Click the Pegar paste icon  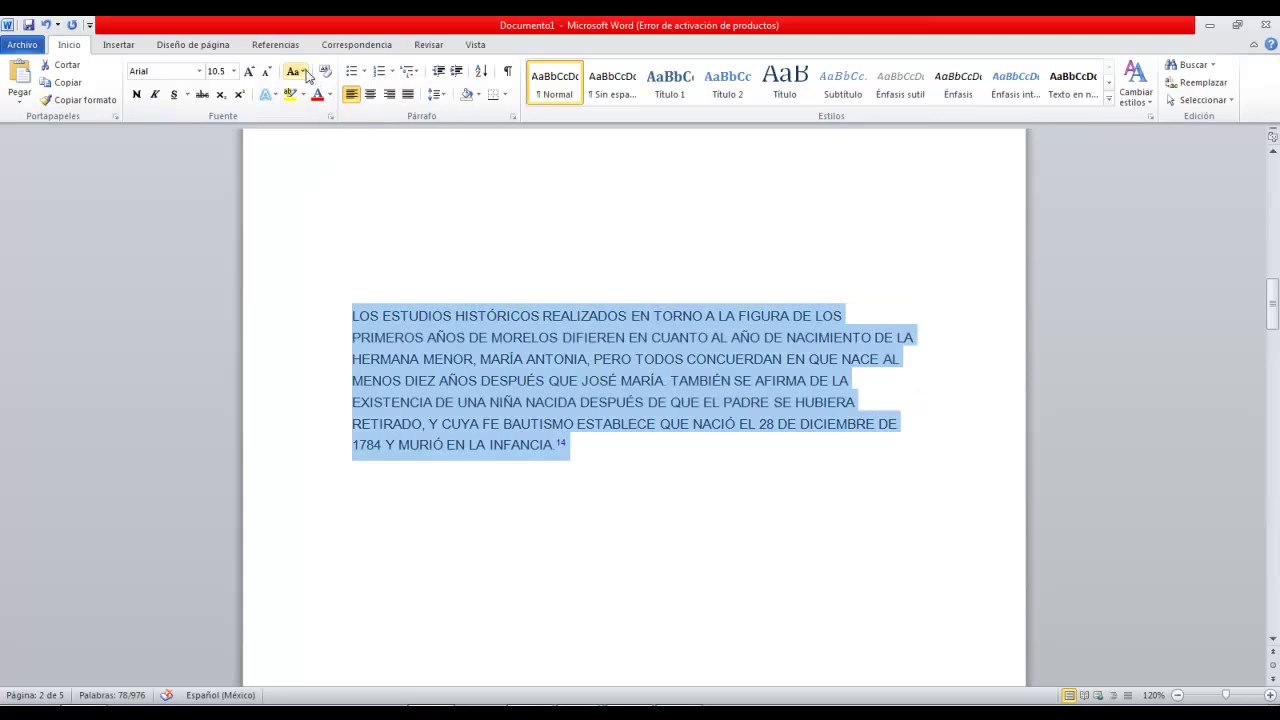pos(19,72)
